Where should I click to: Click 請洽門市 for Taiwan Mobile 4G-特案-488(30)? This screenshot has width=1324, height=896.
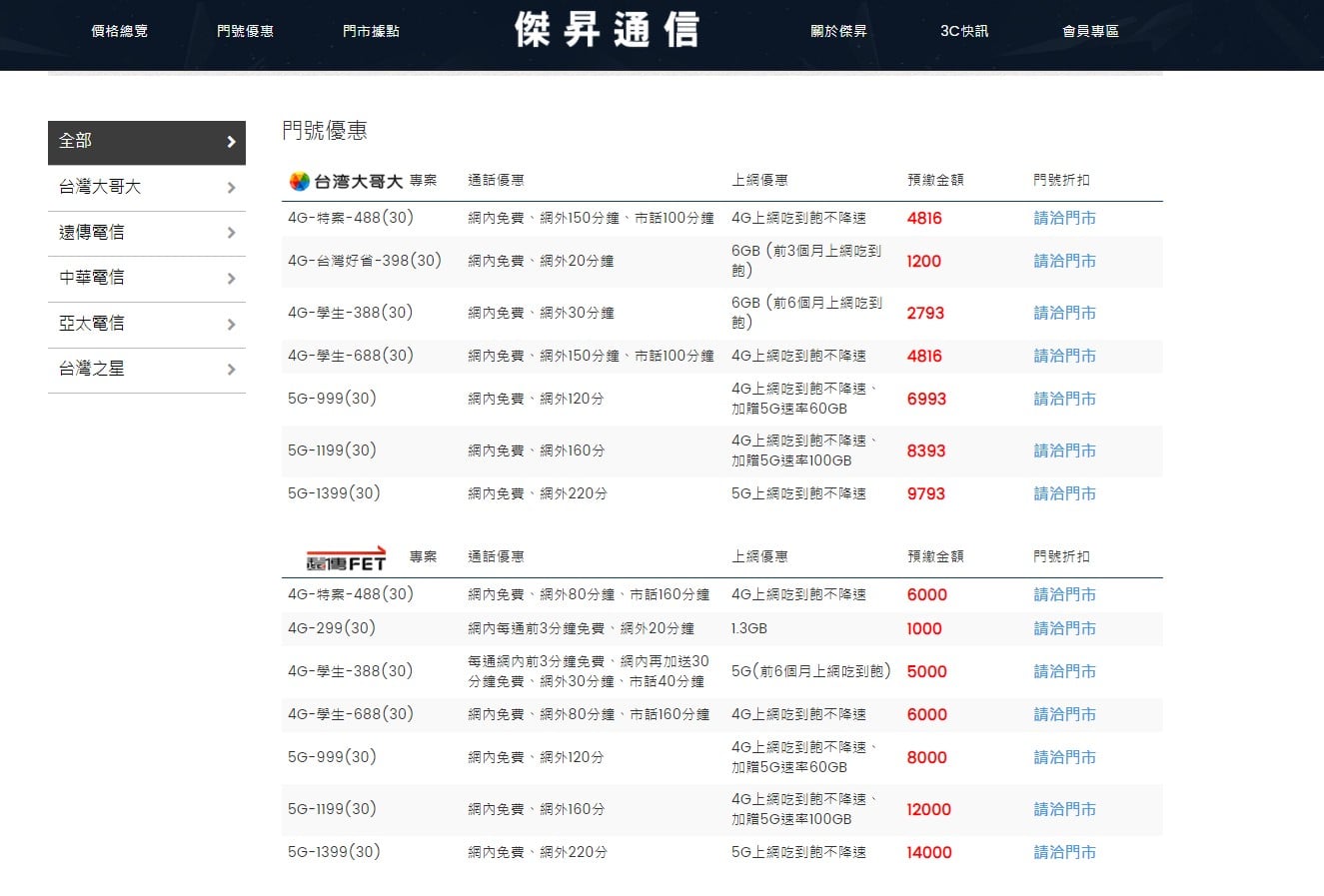(1064, 218)
